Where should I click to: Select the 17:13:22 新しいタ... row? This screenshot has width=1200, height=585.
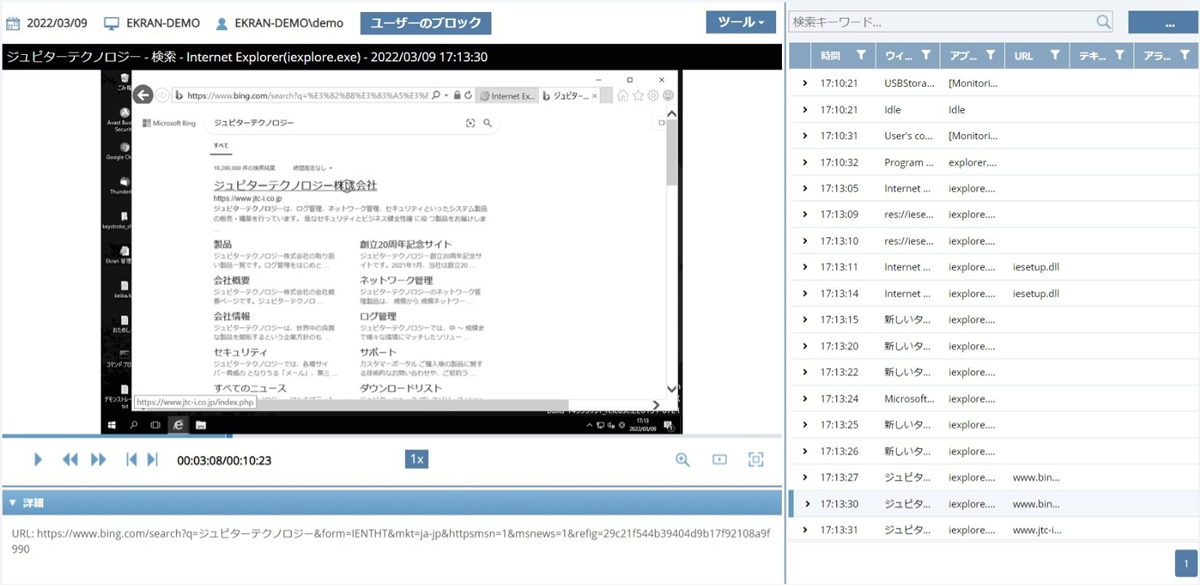point(994,372)
